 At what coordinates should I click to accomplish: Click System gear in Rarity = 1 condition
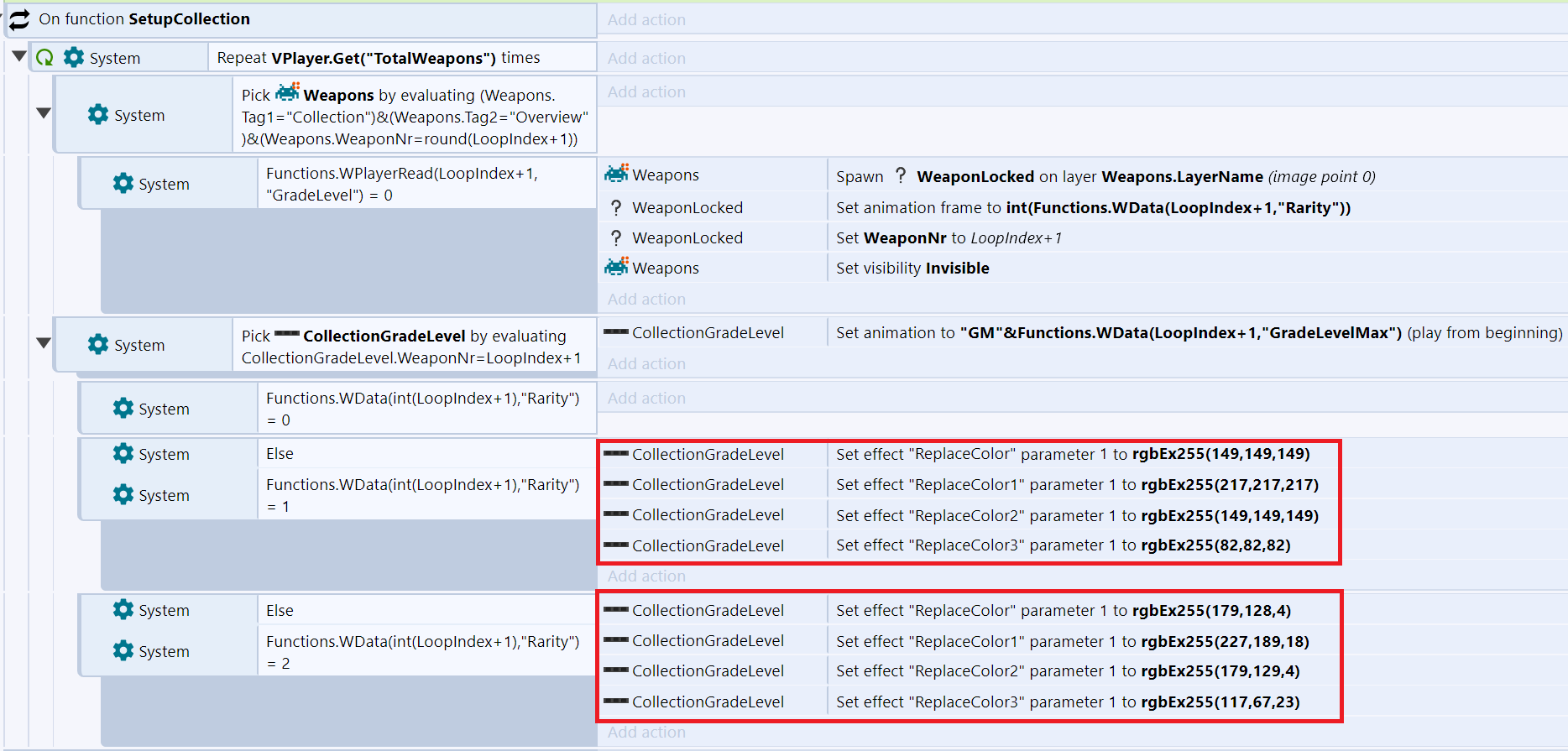pos(123,494)
